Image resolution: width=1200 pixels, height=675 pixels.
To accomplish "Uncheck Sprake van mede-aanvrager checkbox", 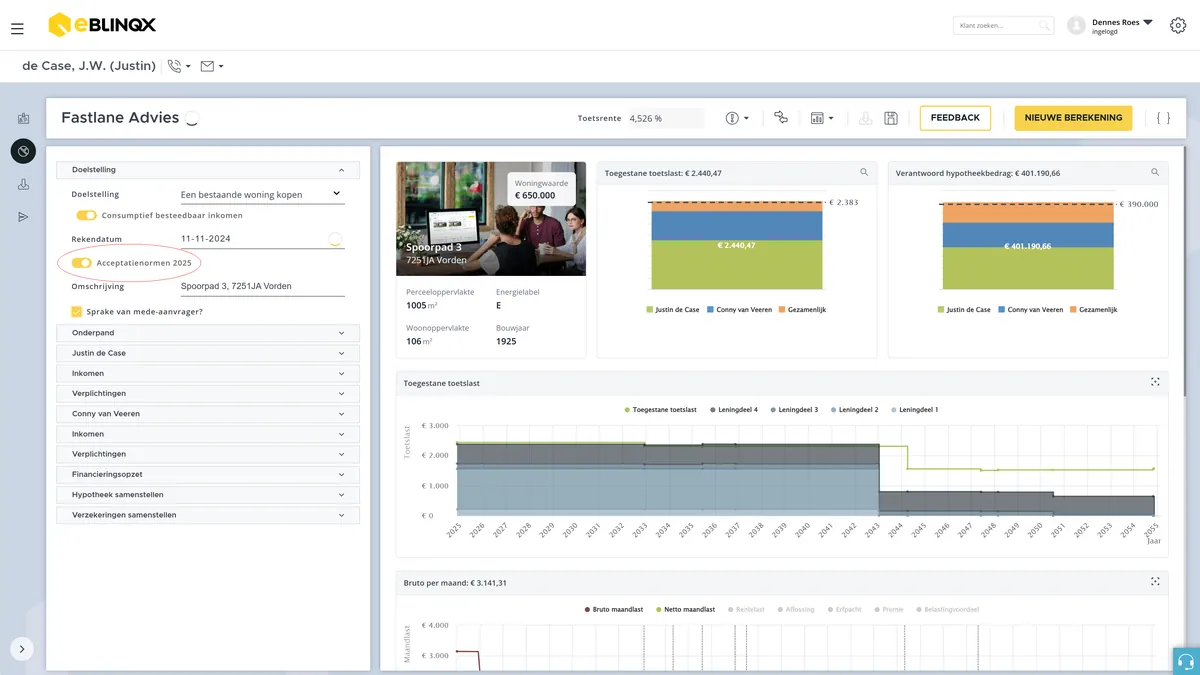I will 77,312.
